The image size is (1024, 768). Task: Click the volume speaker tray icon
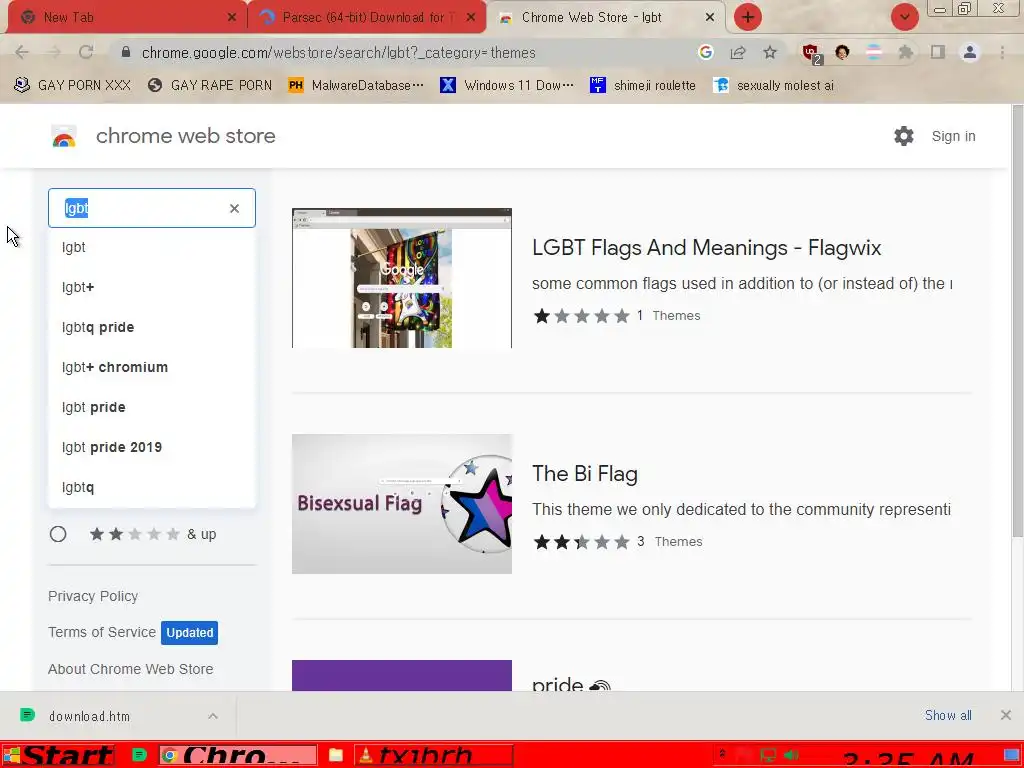(x=792, y=756)
